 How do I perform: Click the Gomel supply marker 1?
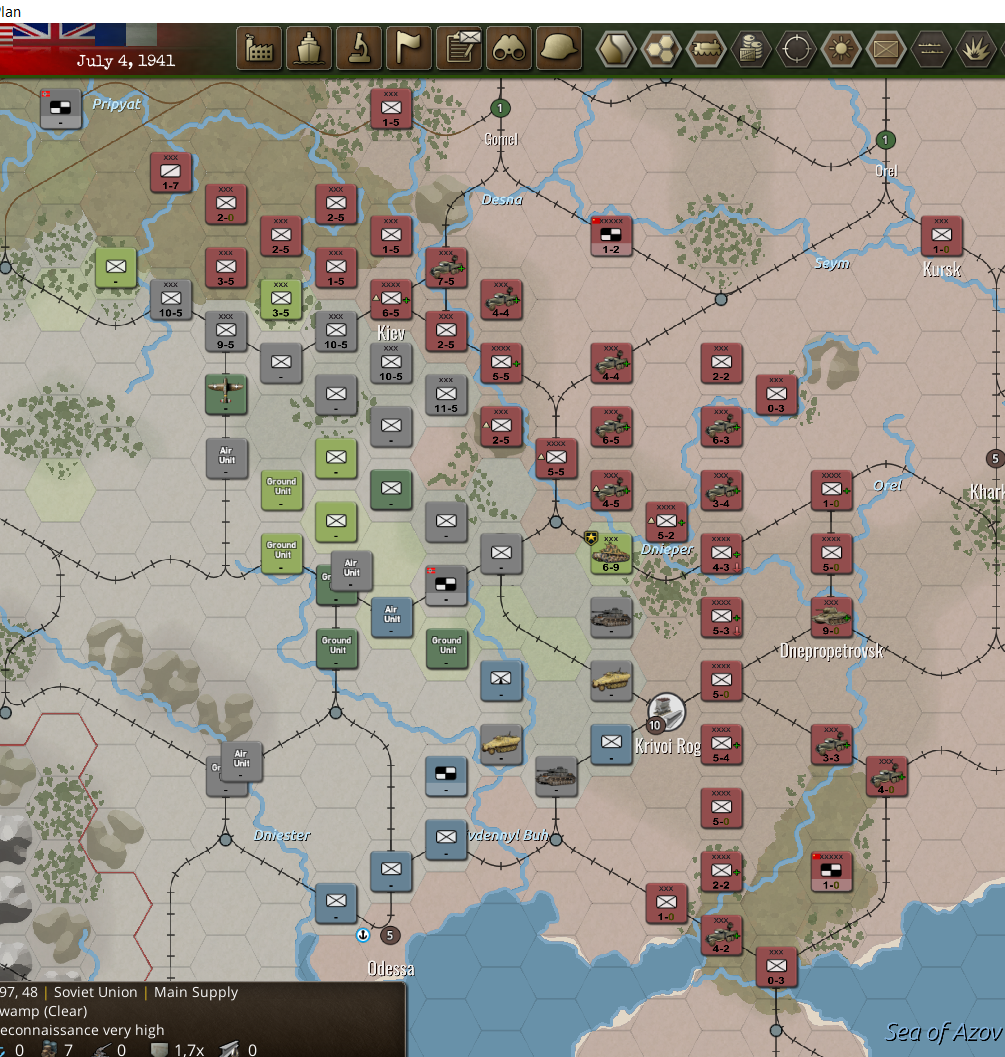[500, 108]
